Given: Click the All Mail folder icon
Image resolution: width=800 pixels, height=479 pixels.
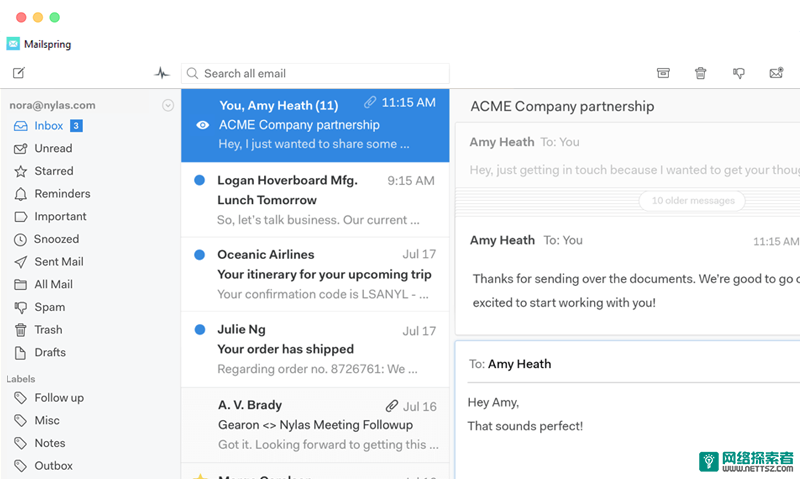Looking at the screenshot, I should coord(20,285).
